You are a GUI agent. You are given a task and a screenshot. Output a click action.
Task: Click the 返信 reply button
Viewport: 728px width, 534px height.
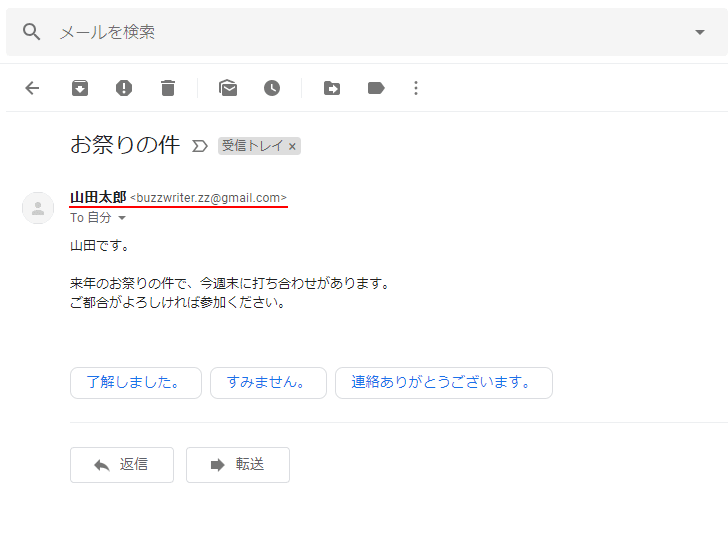pos(122,465)
